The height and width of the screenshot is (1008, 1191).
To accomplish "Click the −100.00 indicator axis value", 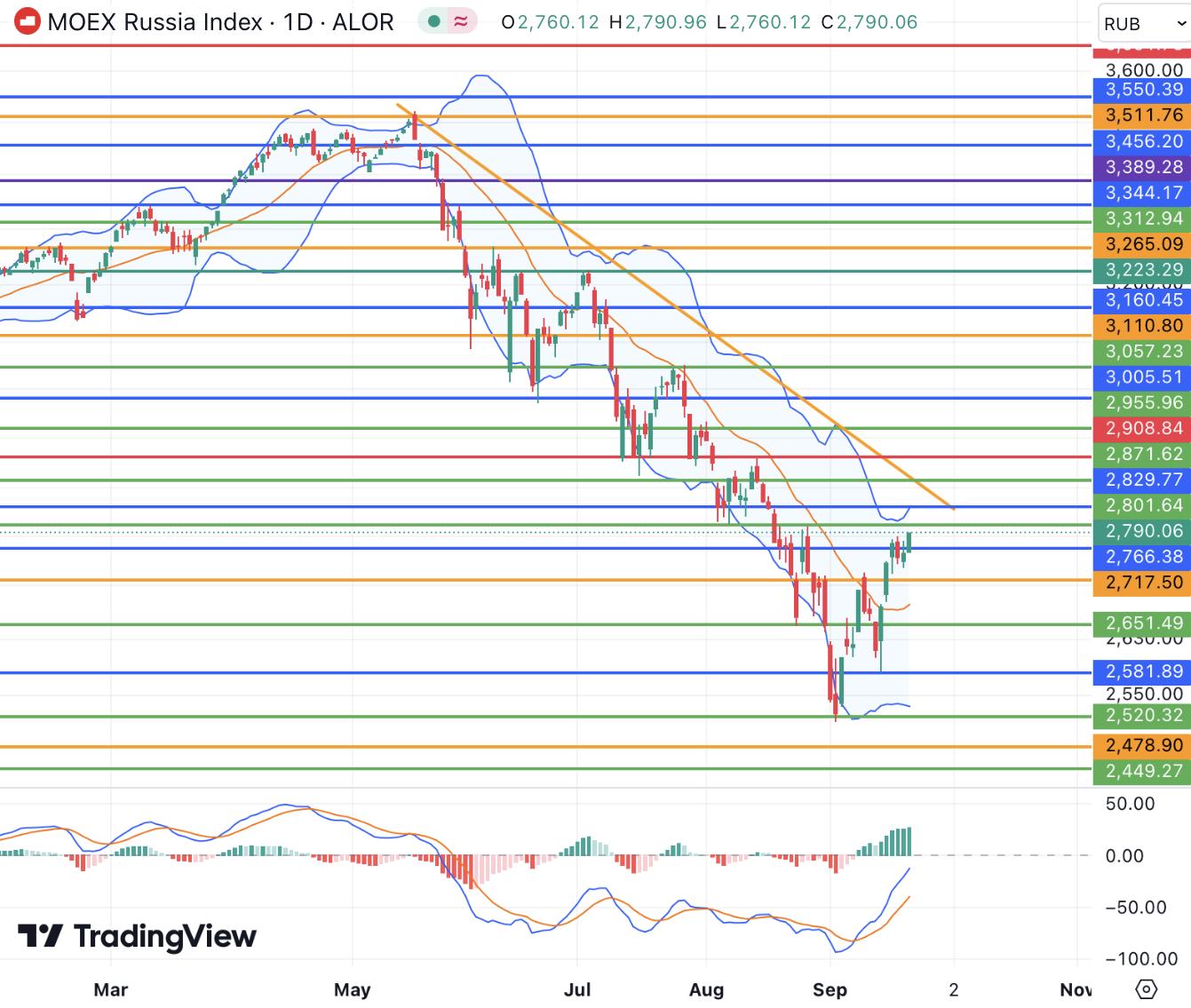I will (1141, 959).
